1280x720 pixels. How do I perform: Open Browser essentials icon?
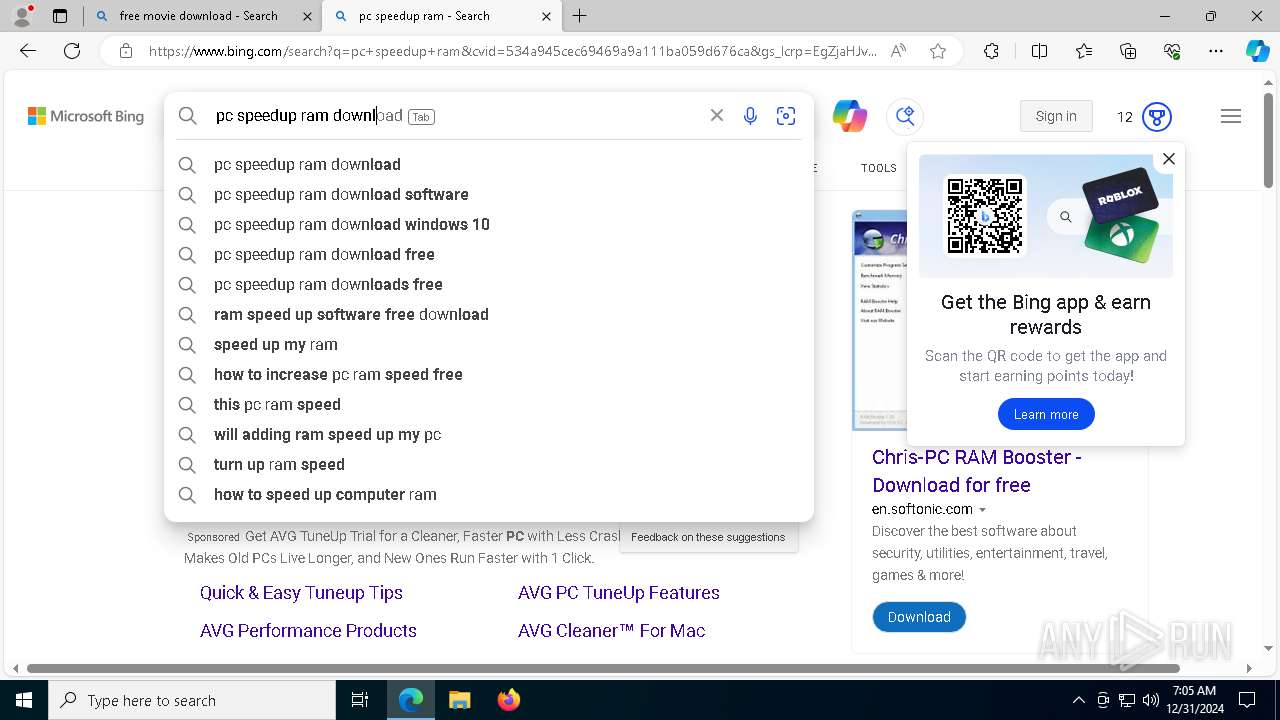[x=1172, y=51]
